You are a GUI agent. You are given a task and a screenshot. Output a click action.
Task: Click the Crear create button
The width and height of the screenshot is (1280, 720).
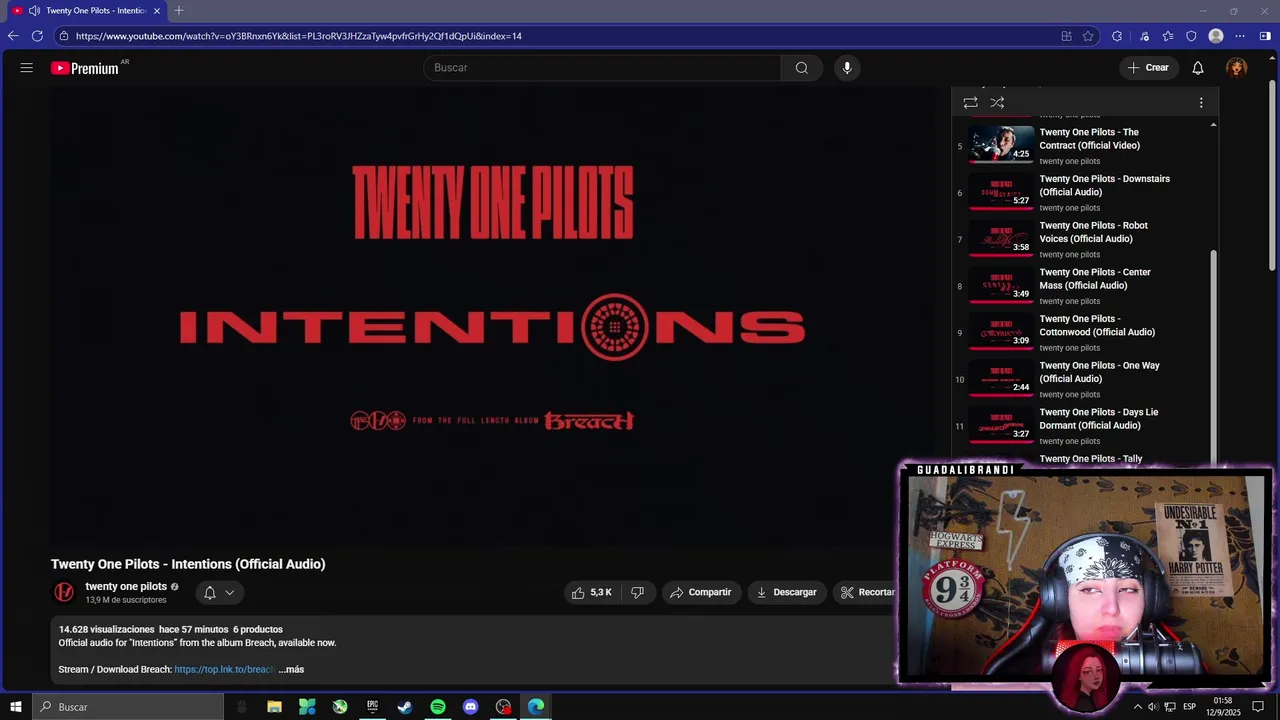[x=1148, y=68]
